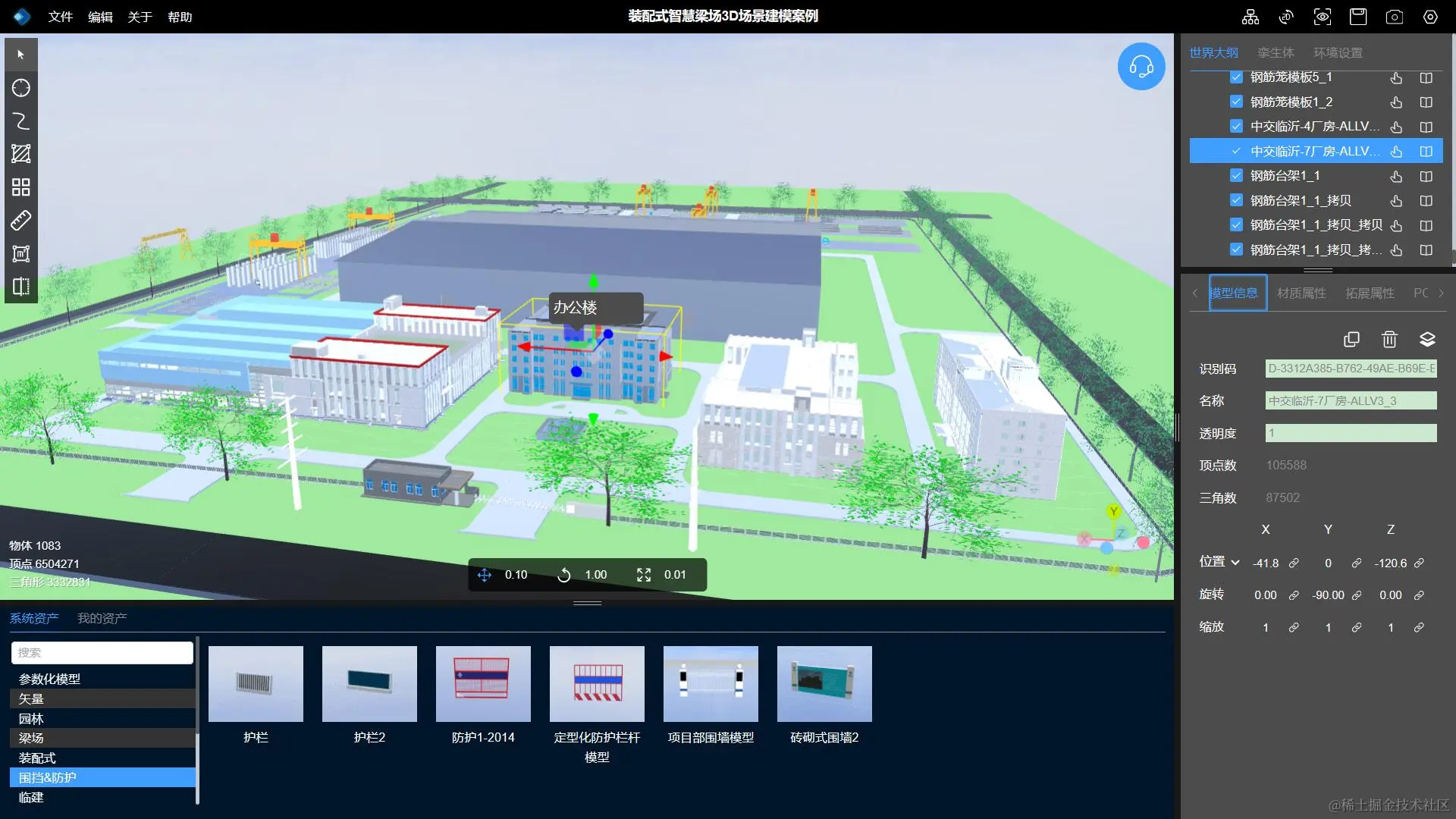The height and width of the screenshot is (819, 1456).
Task: Toggle checkbox for 钢筋台架1_1
Action: pyautogui.click(x=1236, y=176)
